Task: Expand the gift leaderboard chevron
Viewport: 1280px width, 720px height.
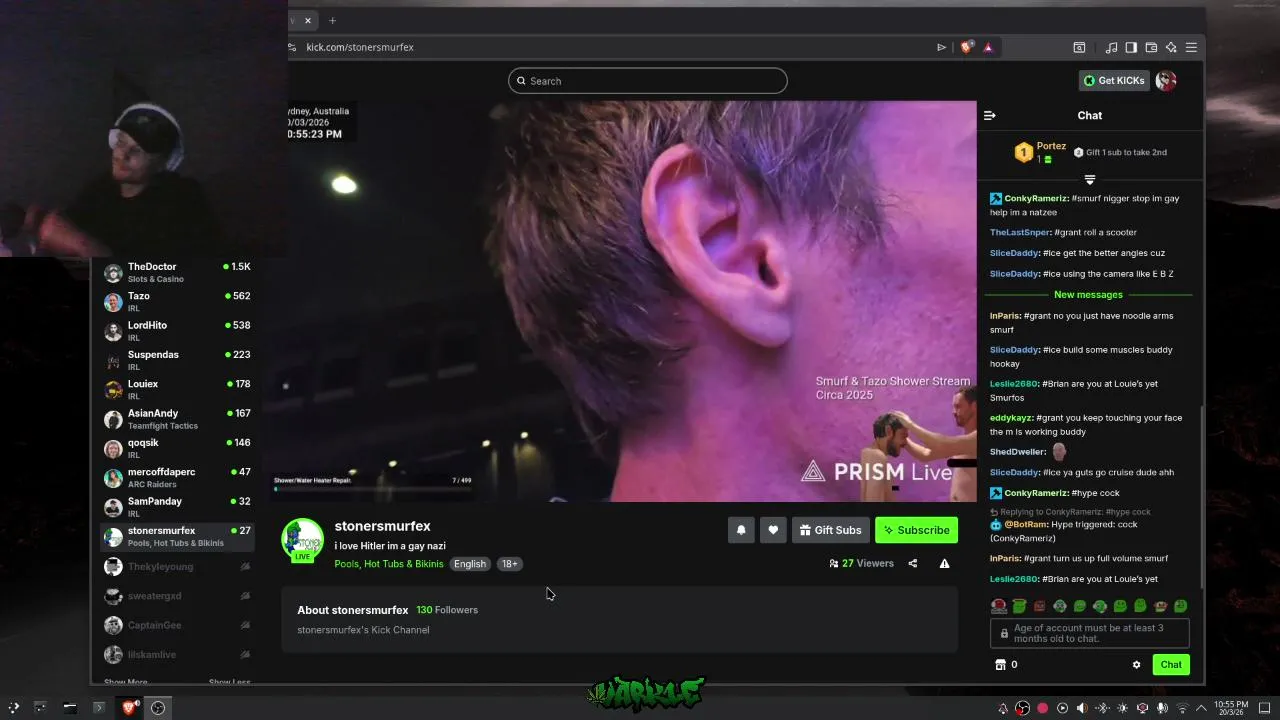Action: pyautogui.click(x=1090, y=180)
